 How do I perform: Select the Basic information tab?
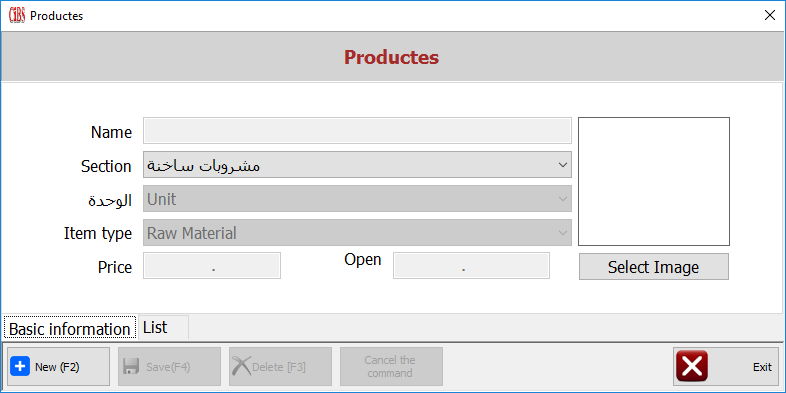[x=70, y=329]
